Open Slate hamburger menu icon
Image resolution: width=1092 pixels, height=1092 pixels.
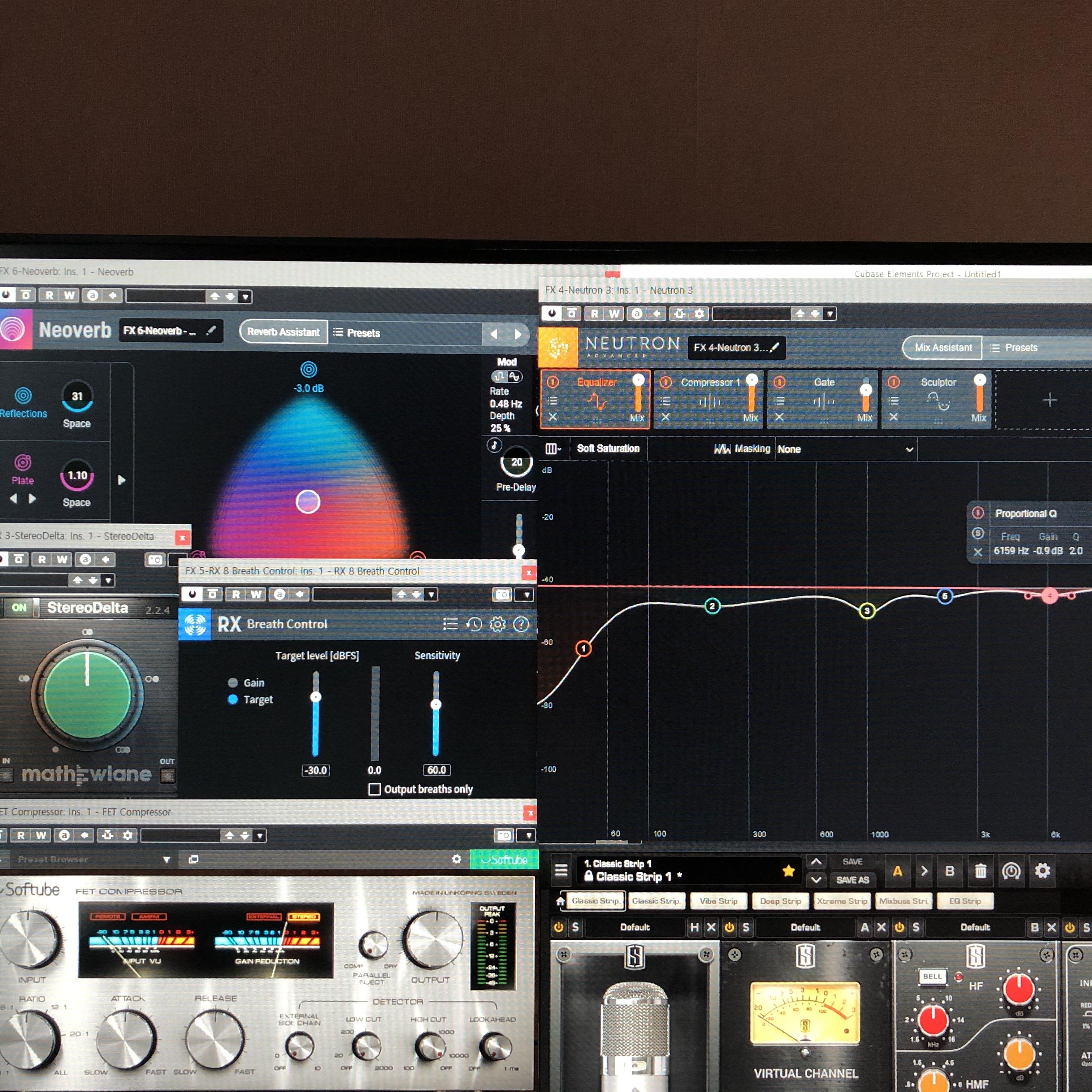point(561,870)
